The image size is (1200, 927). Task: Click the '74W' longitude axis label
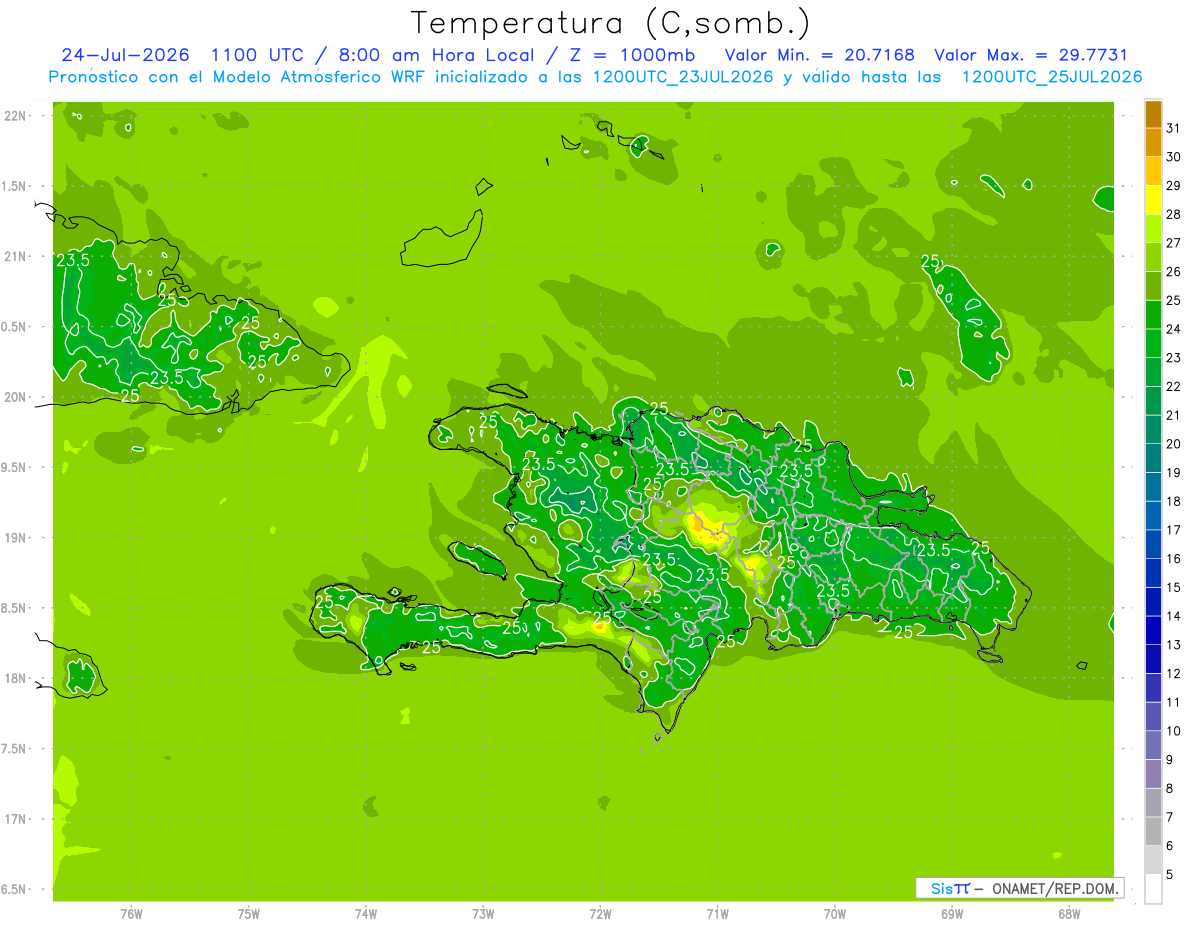tap(366, 914)
